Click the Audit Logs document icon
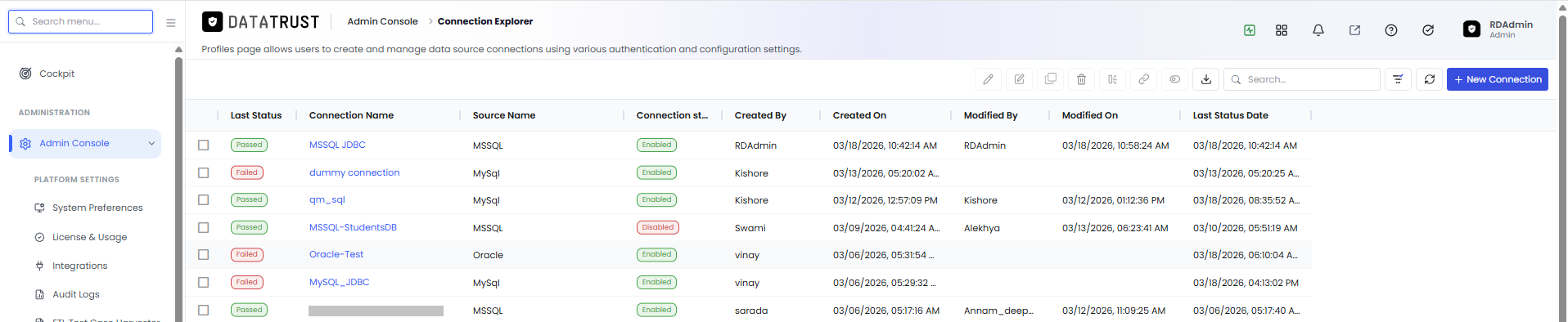 pyautogui.click(x=39, y=294)
